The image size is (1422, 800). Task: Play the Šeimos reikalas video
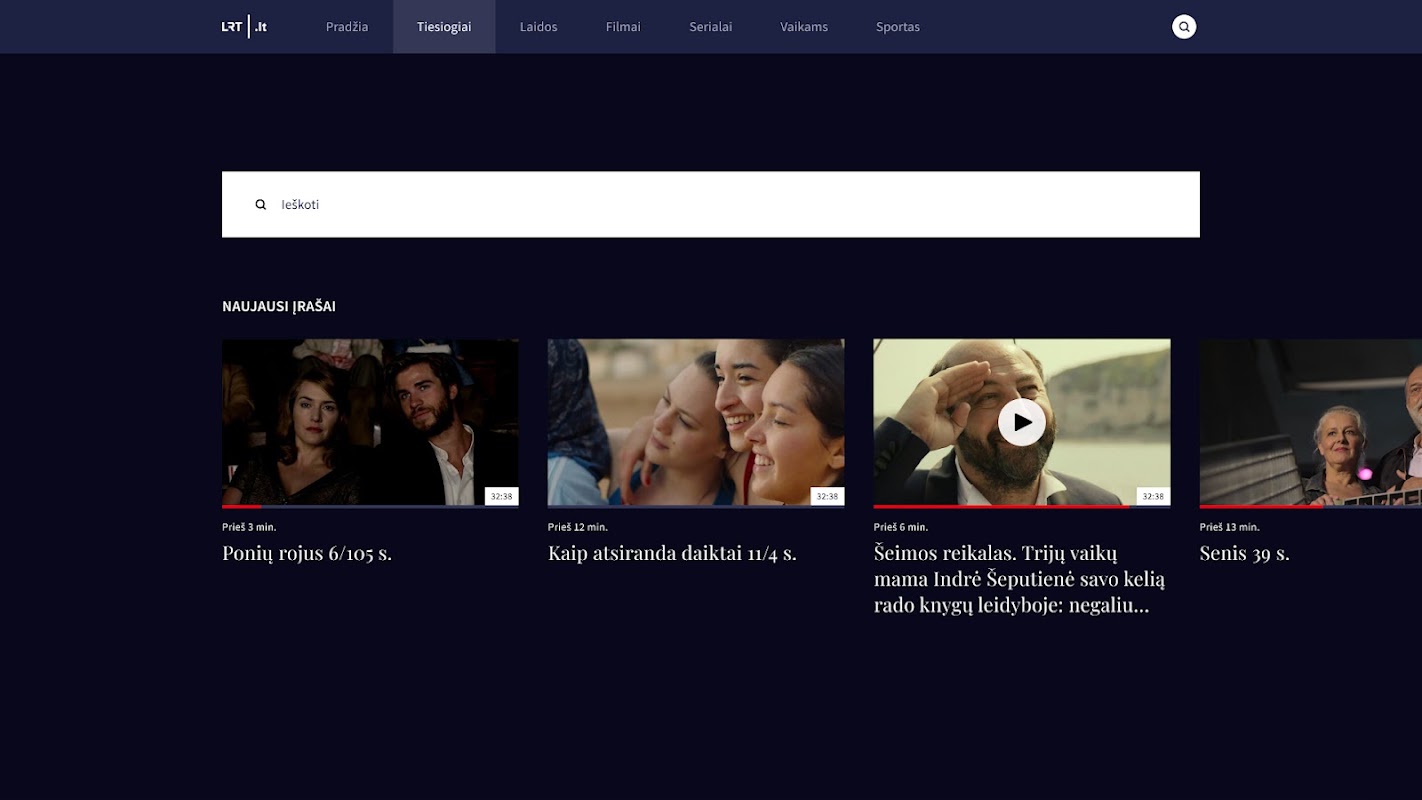[x=1022, y=423]
